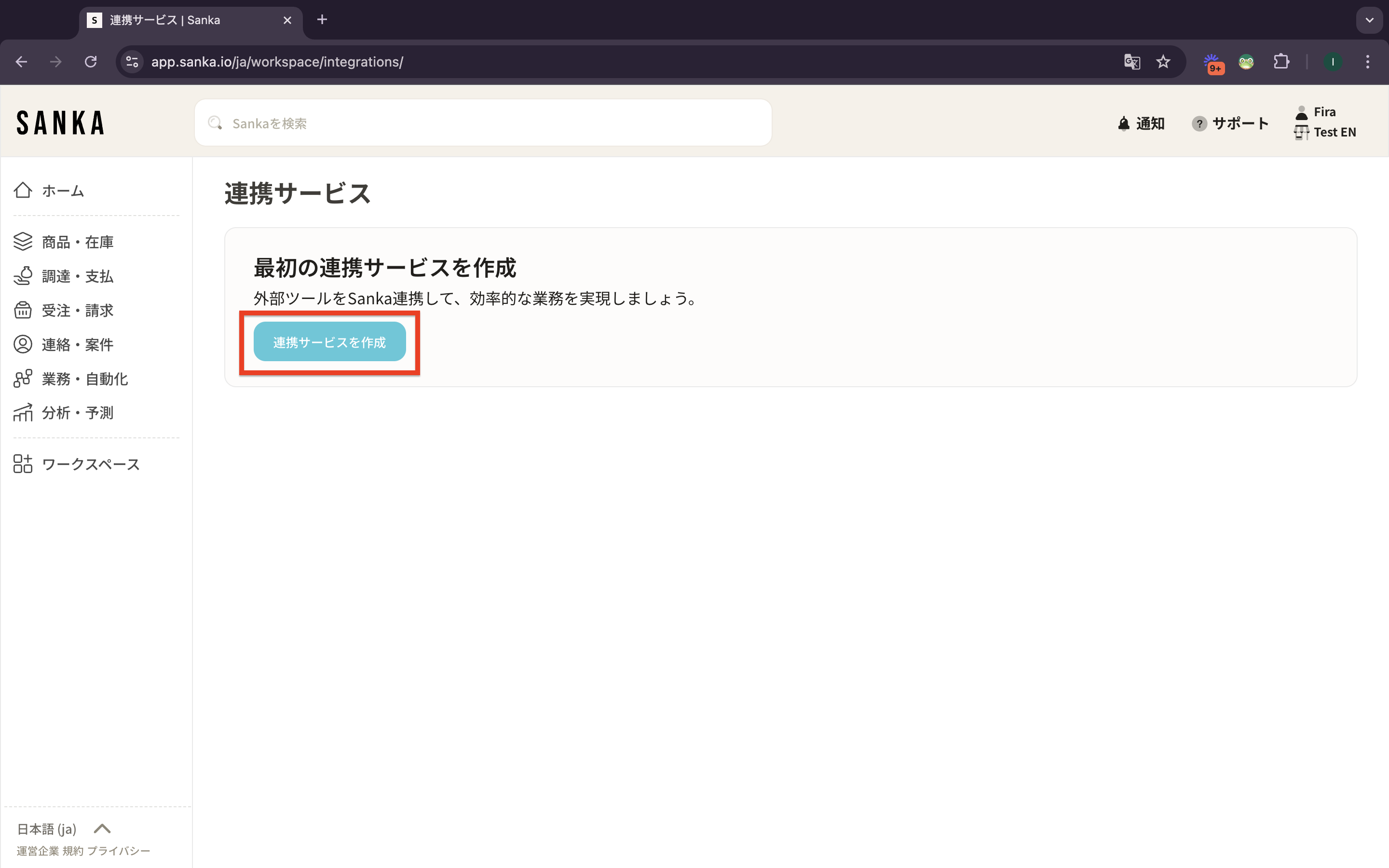This screenshot has height=868, width=1389.
Task: Open the 規約 footer link
Action: (x=73, y=851)
